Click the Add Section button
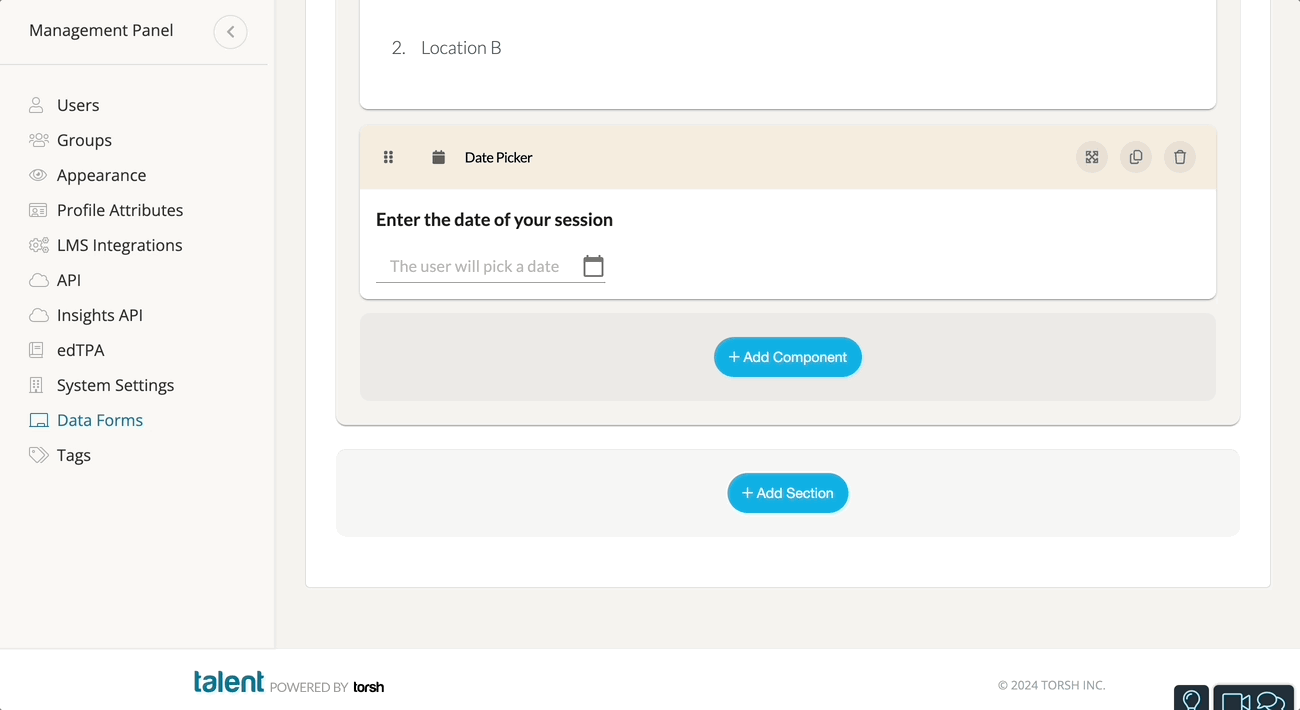 click(x=788, y=493)
